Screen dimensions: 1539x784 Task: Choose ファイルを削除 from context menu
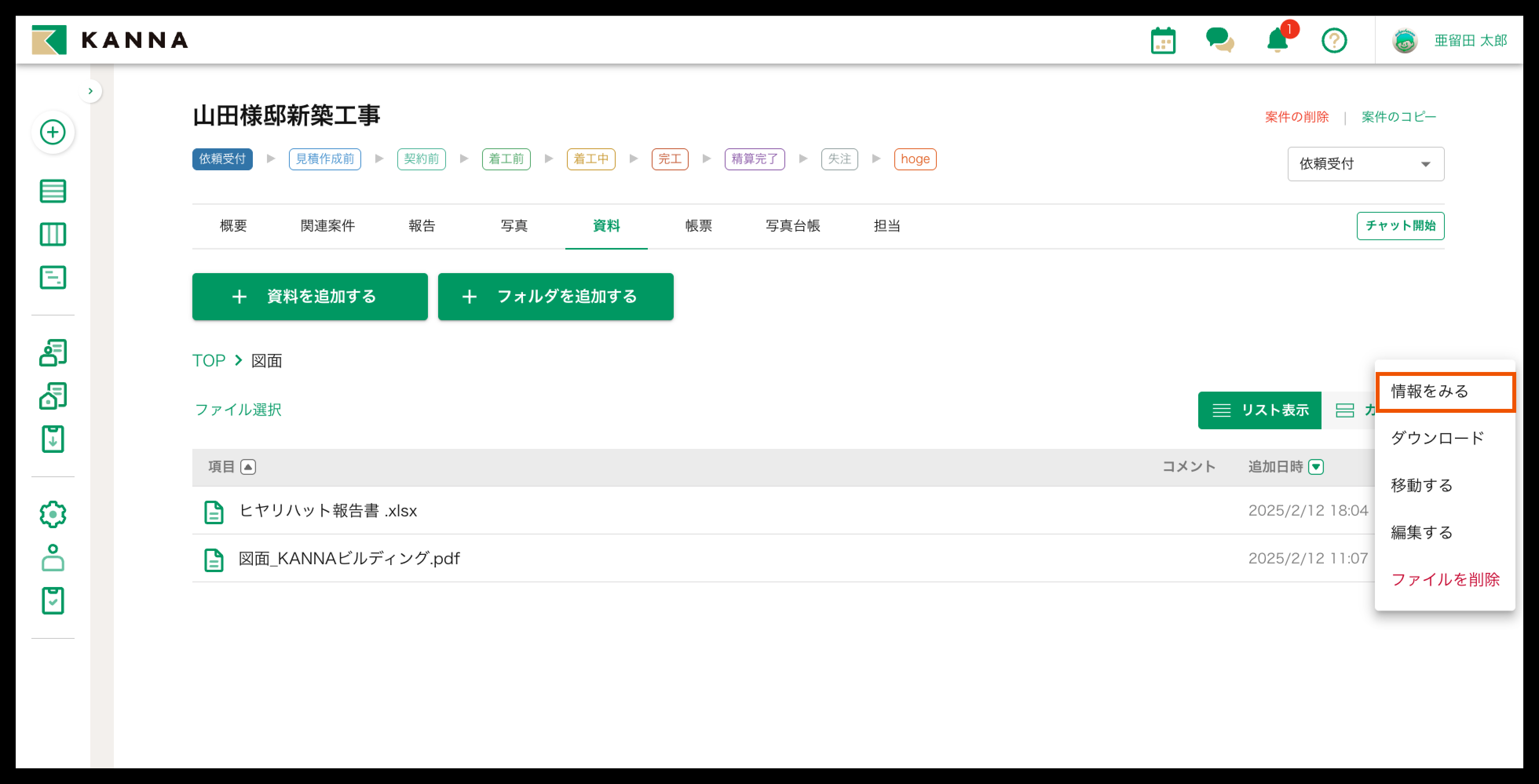[1445, 580]
